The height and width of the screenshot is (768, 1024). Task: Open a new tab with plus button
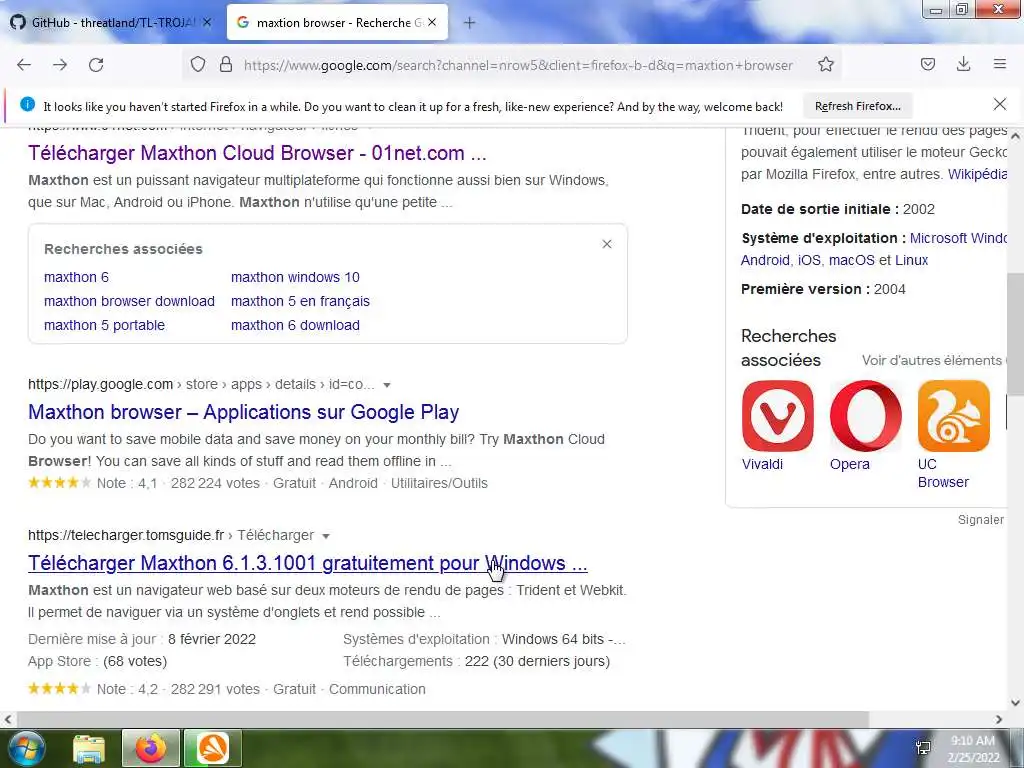click(x=470, y=23)
